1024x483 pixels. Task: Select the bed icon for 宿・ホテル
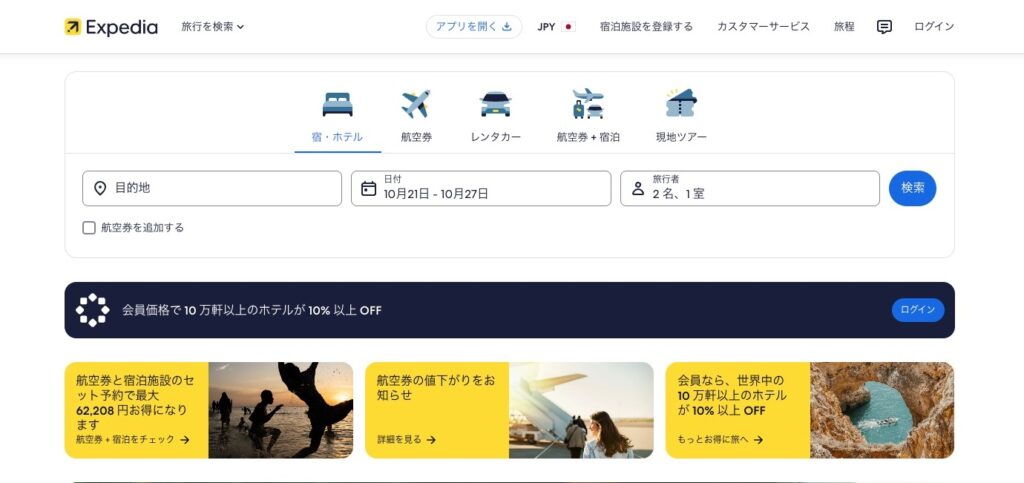337,104
